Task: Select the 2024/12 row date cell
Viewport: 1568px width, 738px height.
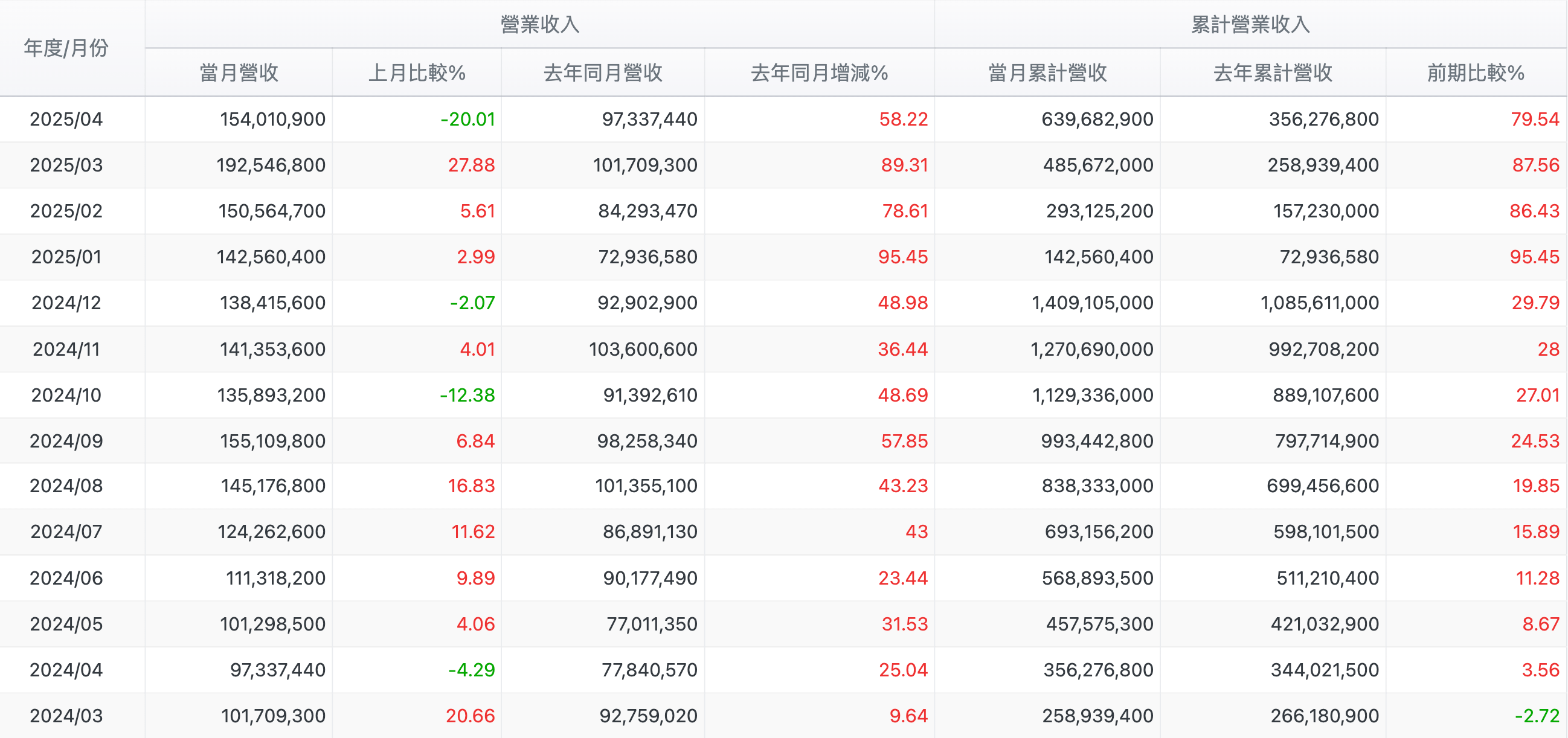Action: [66, 303]
